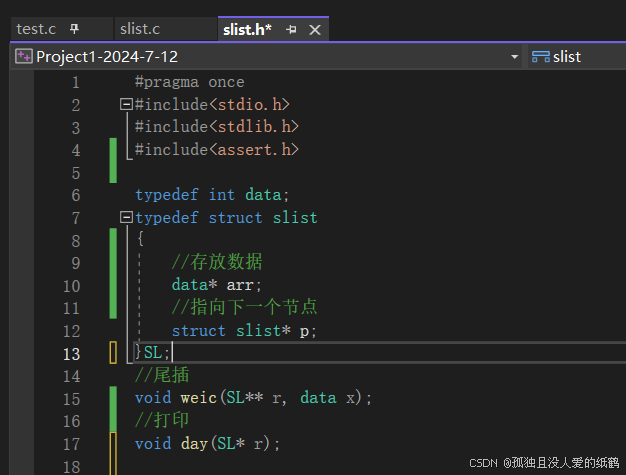This screenshot has height=475, width=626.
Task: Click the pin icon on test.c tab
Action: [x=74, y=29]
